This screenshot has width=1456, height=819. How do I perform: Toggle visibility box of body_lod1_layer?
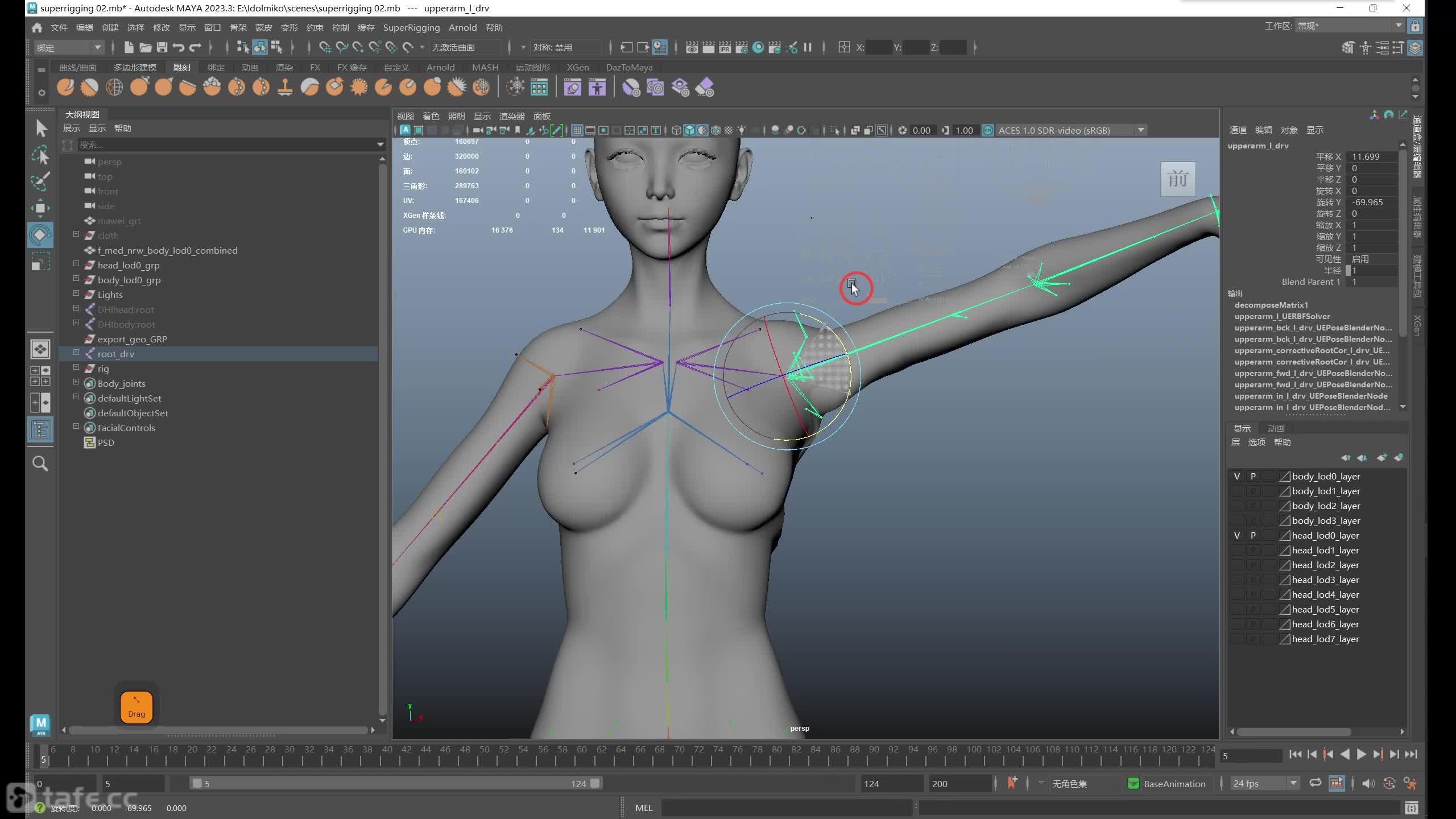1237,491
